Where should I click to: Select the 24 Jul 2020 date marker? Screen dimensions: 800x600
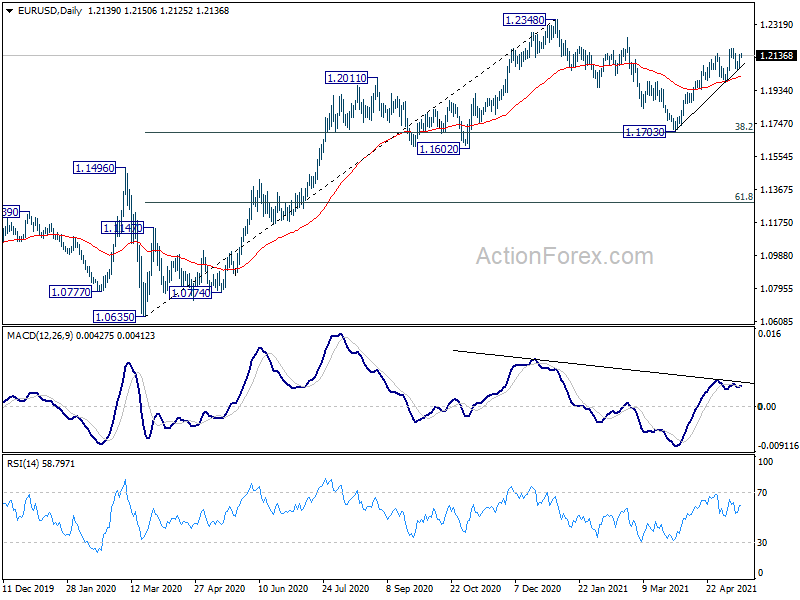(345, 588)
